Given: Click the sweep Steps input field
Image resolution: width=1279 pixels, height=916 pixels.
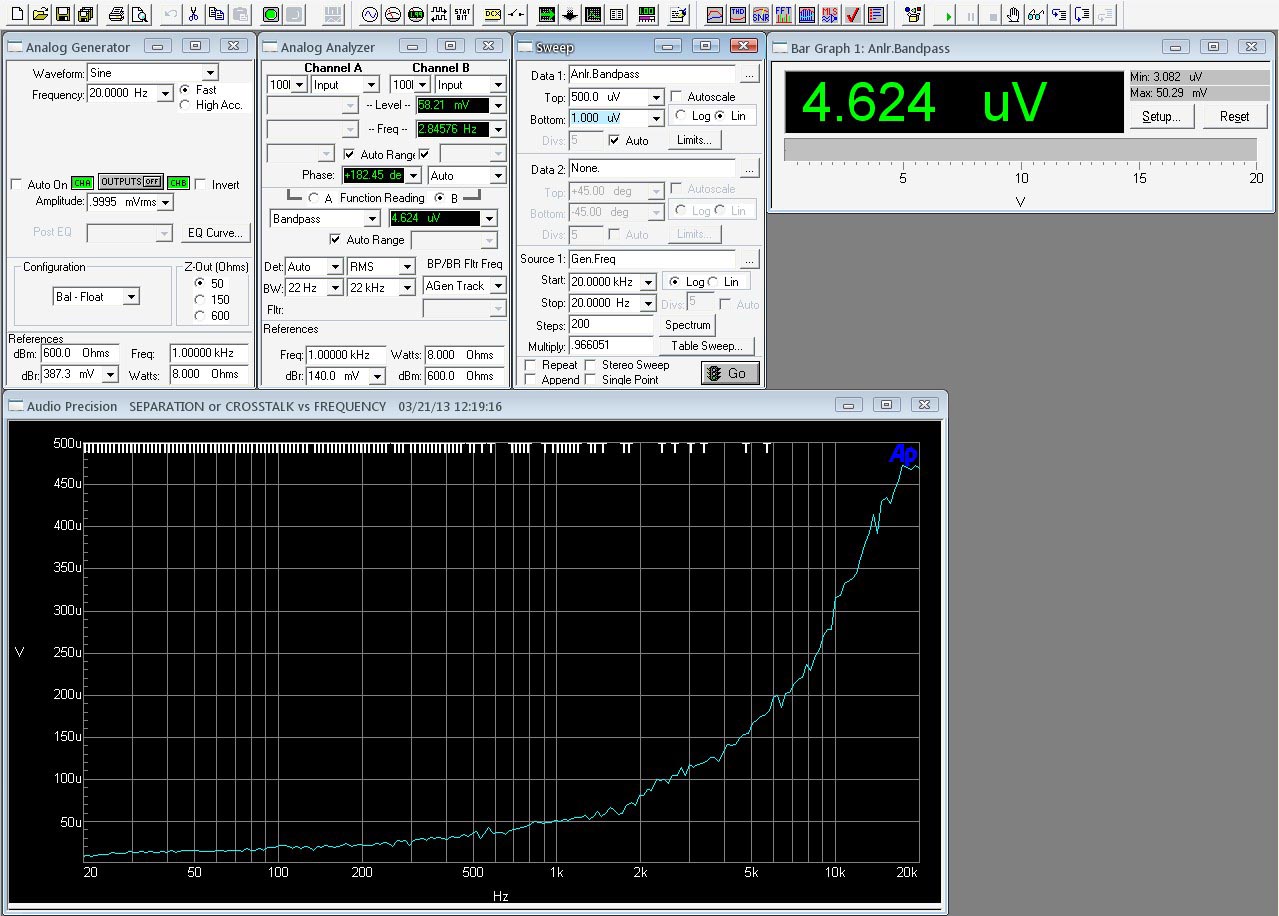Looking at the screenshot, I should click(x=610, y=325).
